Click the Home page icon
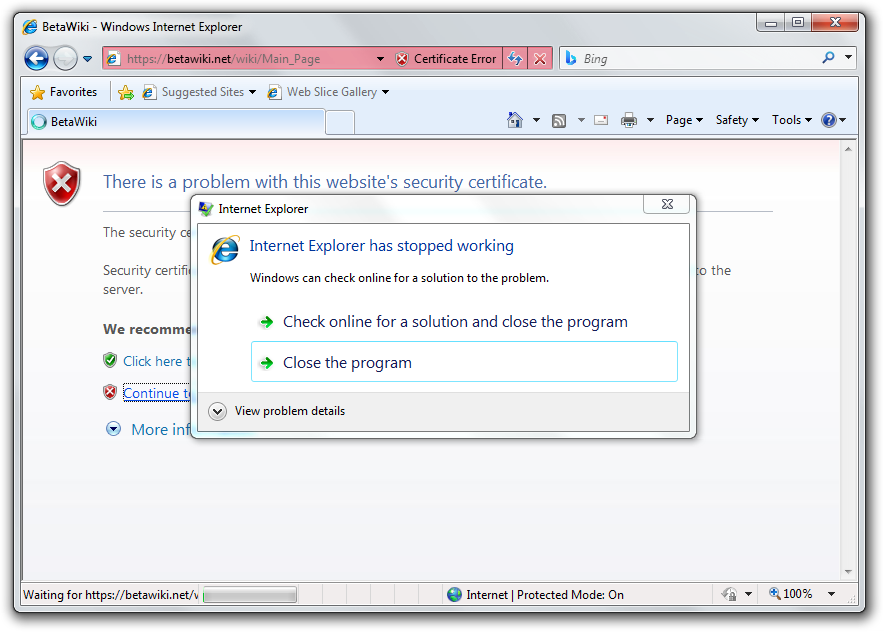 coord(515,120)
